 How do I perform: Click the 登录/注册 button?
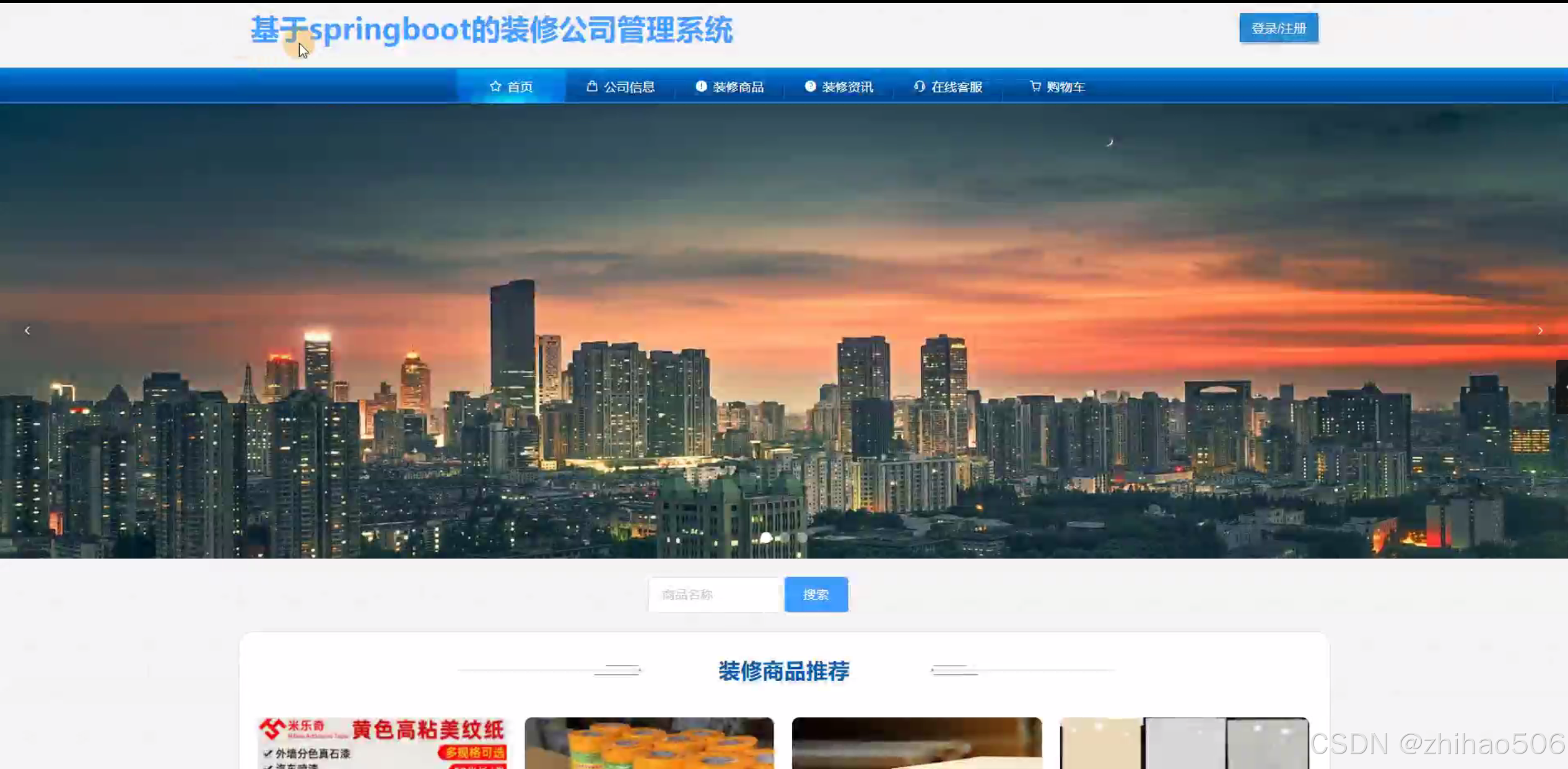pos(1278,28)
